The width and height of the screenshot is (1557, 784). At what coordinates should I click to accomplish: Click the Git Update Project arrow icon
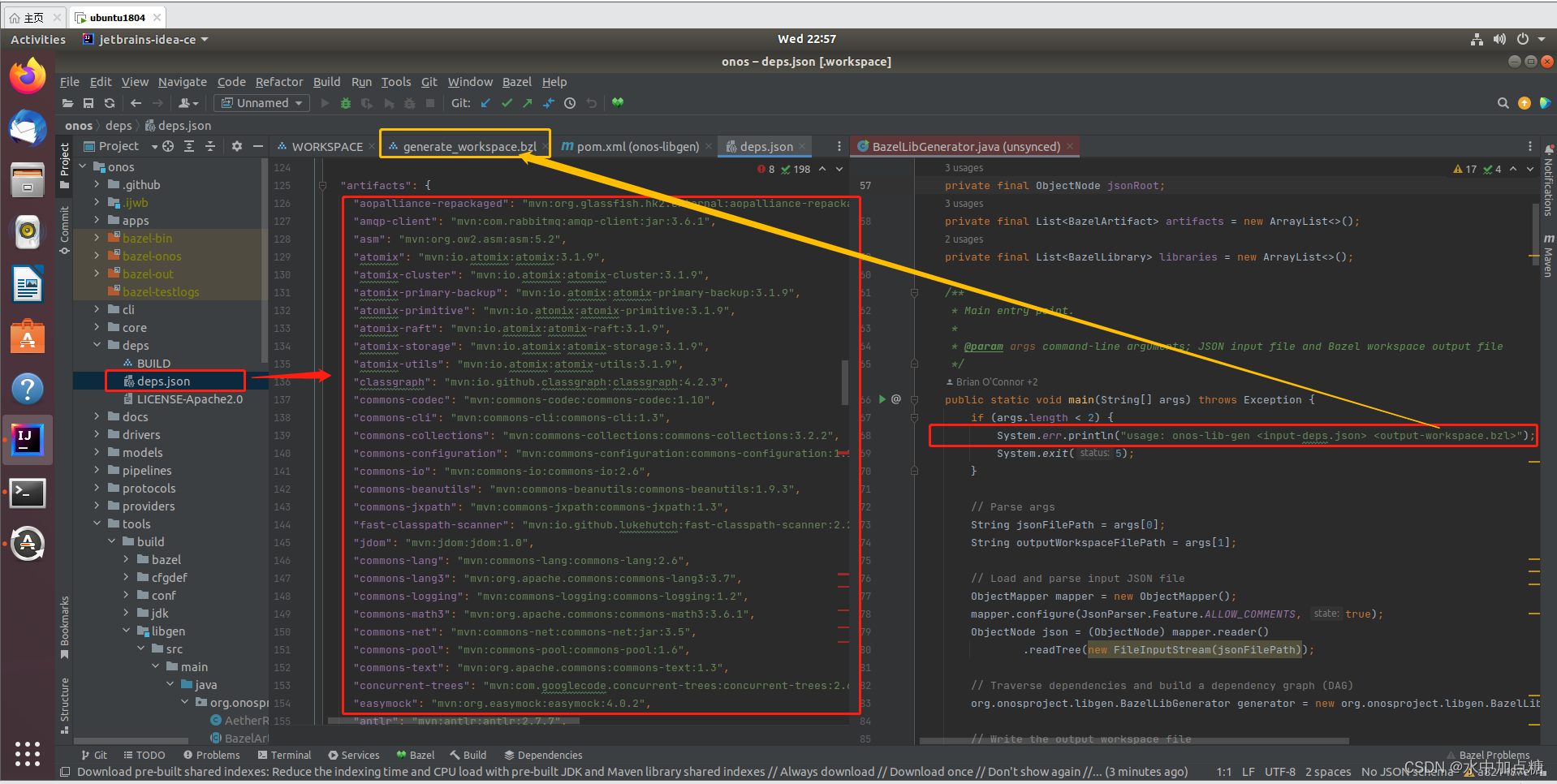pos(485,103)
